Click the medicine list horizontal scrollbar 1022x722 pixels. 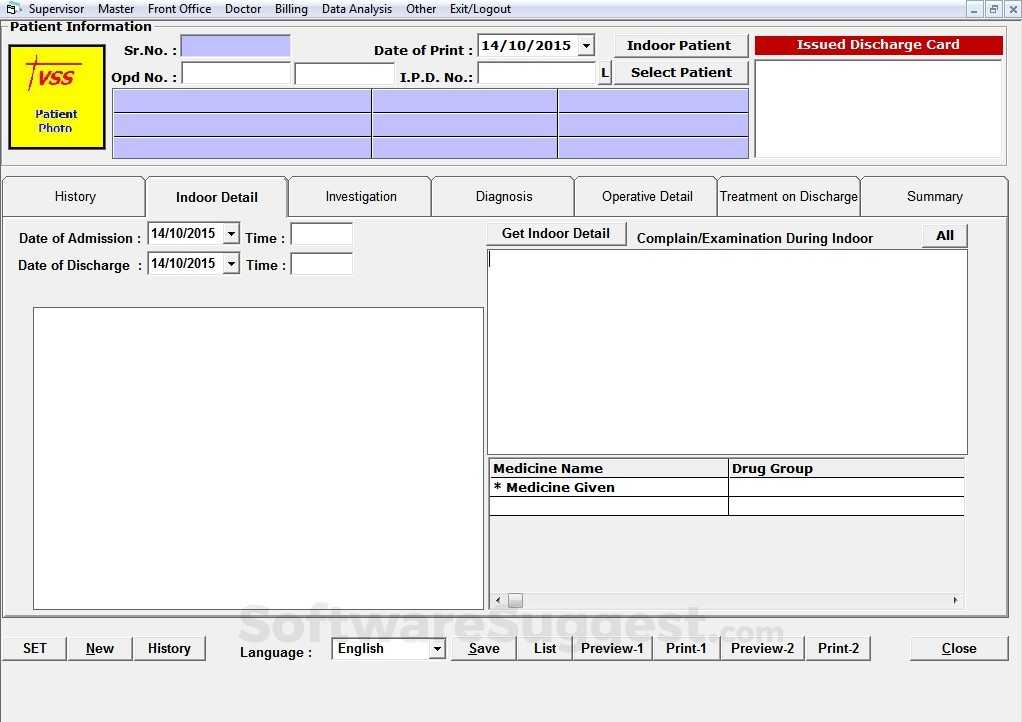pyautogui.click(x=515, y=600)
